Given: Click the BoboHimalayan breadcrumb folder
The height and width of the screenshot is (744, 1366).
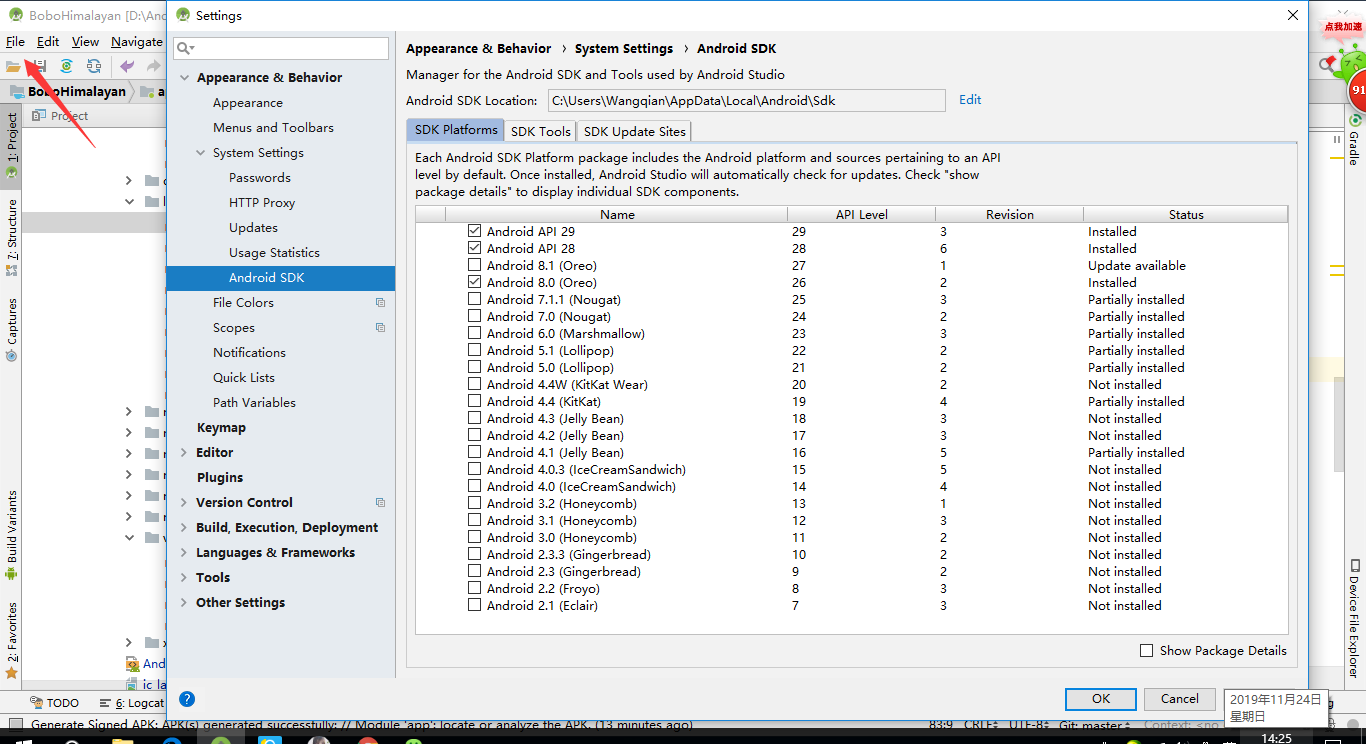Looking at the screenshot, I should tap(68, 91).
